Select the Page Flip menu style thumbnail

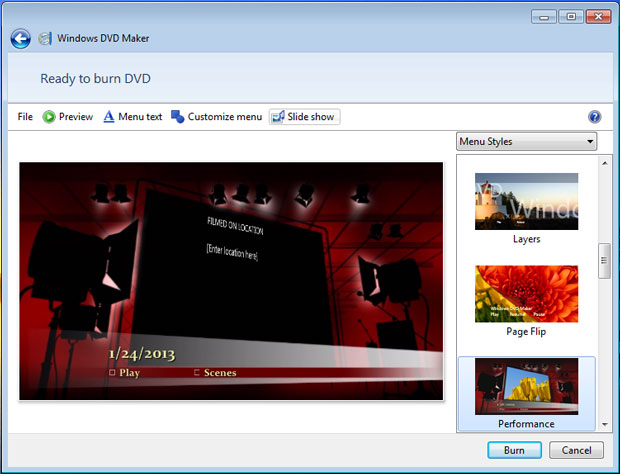tap(526, 294)
